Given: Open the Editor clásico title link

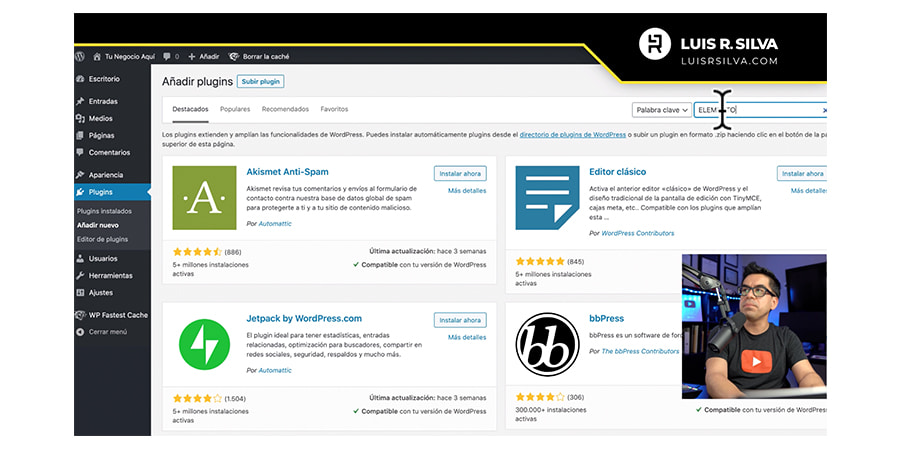Looking at the screenshot, I should [618, 172].
